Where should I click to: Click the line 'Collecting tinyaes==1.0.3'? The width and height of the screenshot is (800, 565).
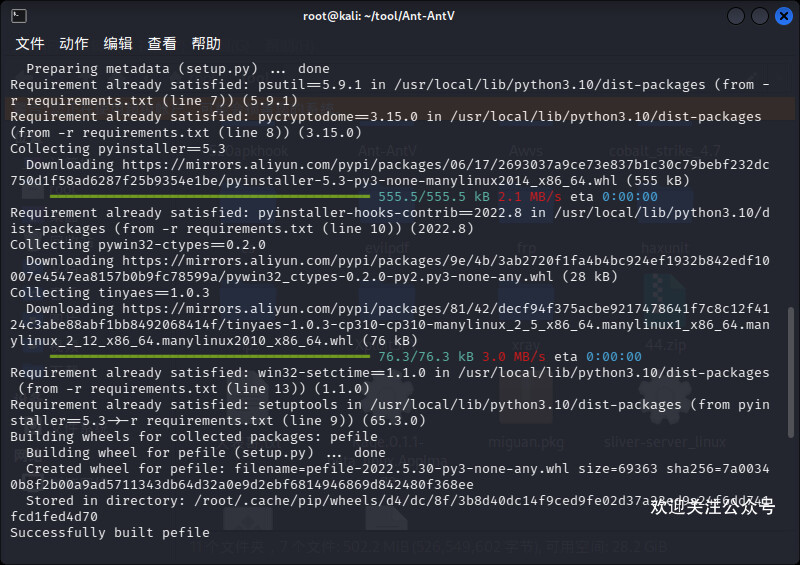[x=110, y=292]
